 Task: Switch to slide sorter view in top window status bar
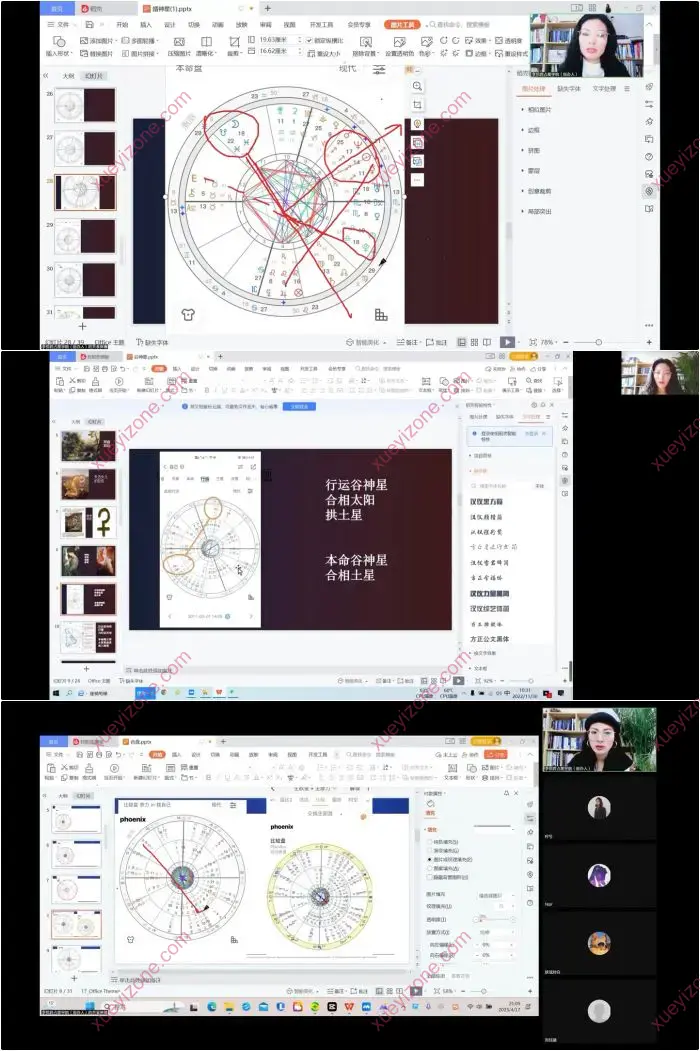click(474, 342)
